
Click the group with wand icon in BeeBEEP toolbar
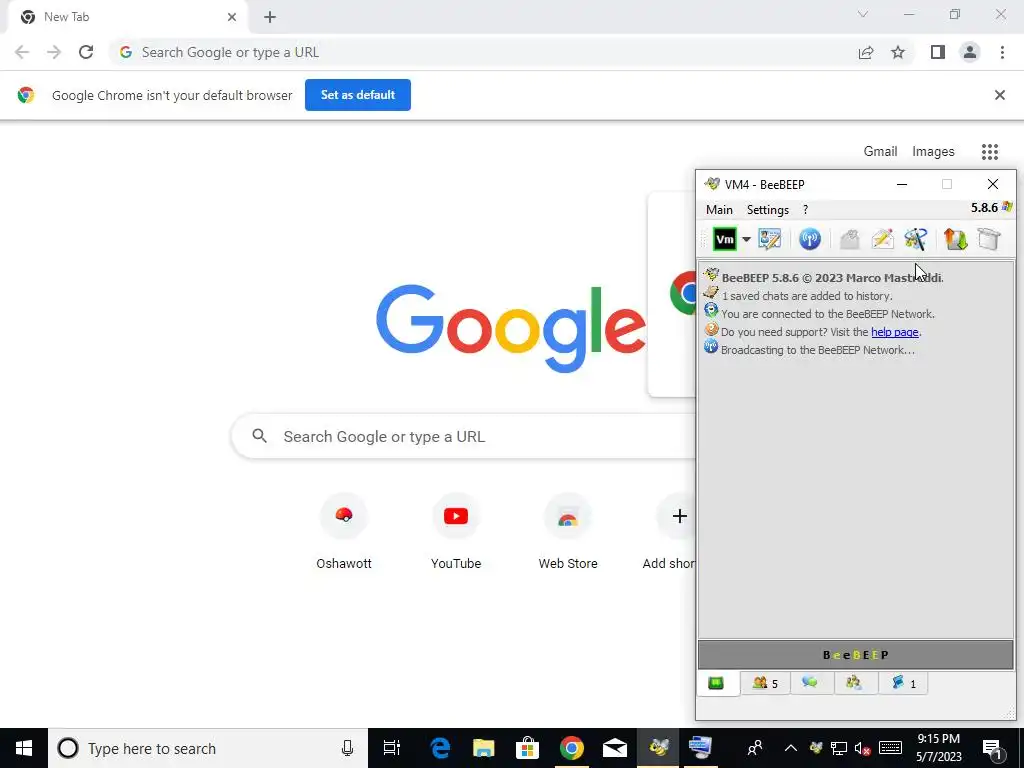[916, 239]
